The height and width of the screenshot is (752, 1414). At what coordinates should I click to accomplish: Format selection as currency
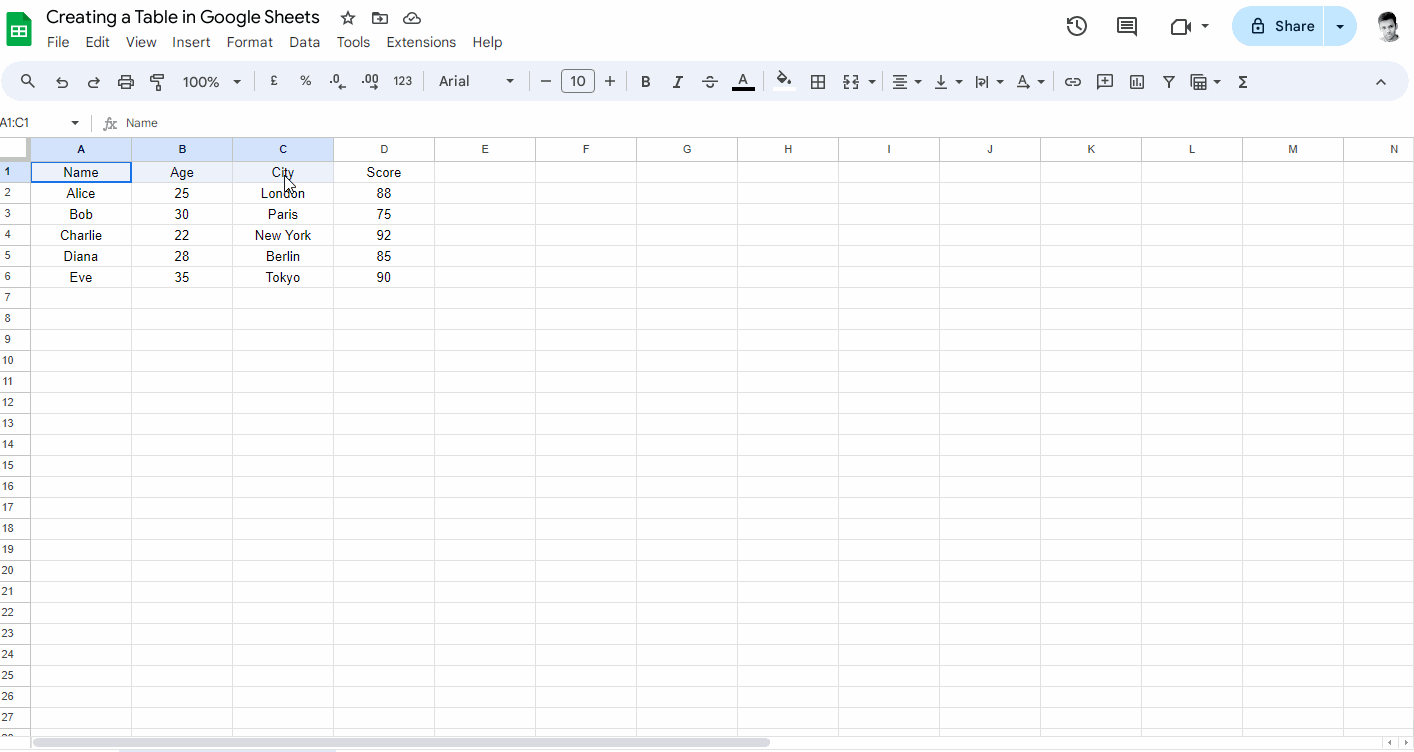[273, 81]
